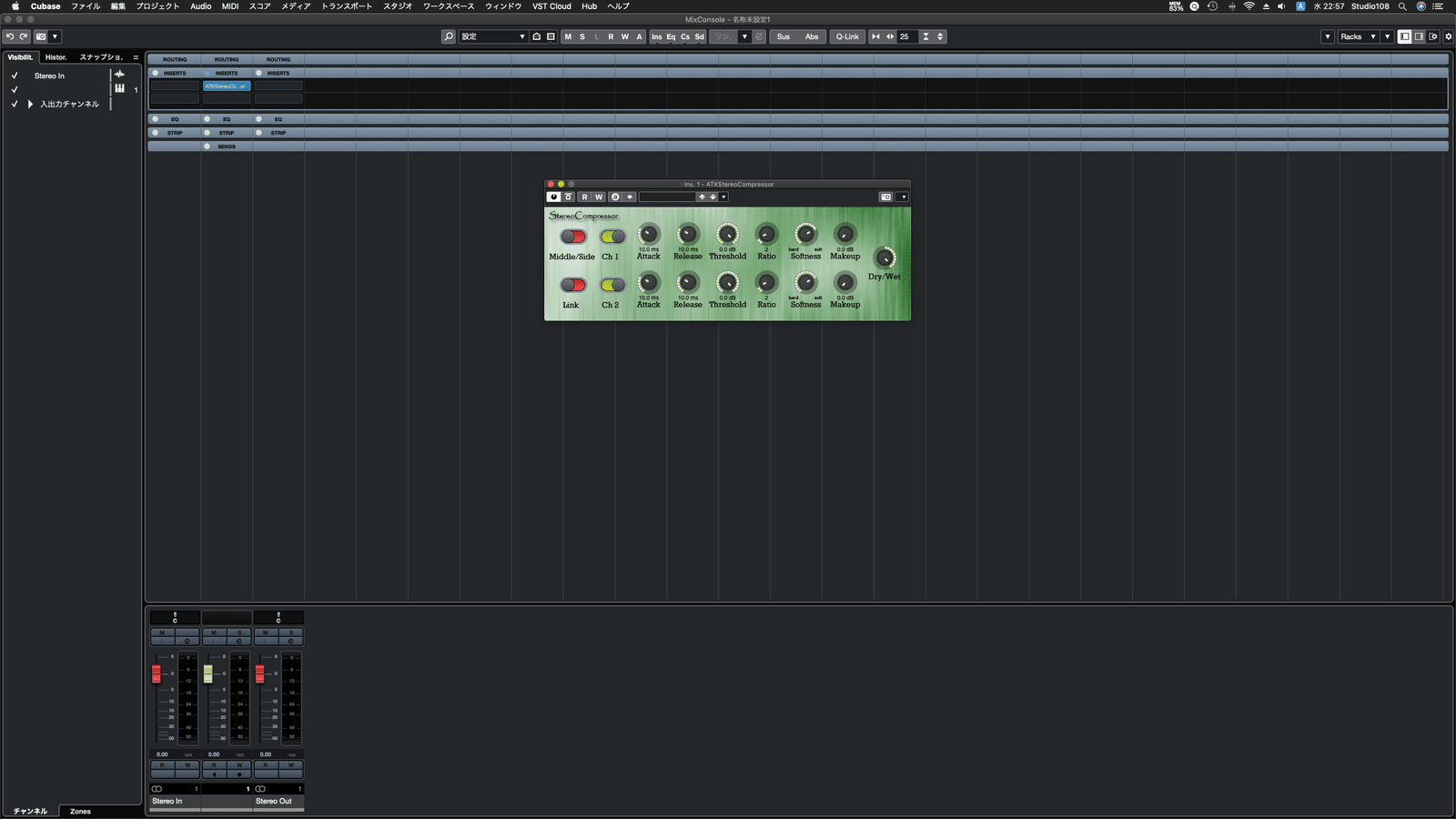Bypass all sends with Sd button
The height and width of the screenshot is (819, 1456).
pyautogui.click(x=699, y=36)
